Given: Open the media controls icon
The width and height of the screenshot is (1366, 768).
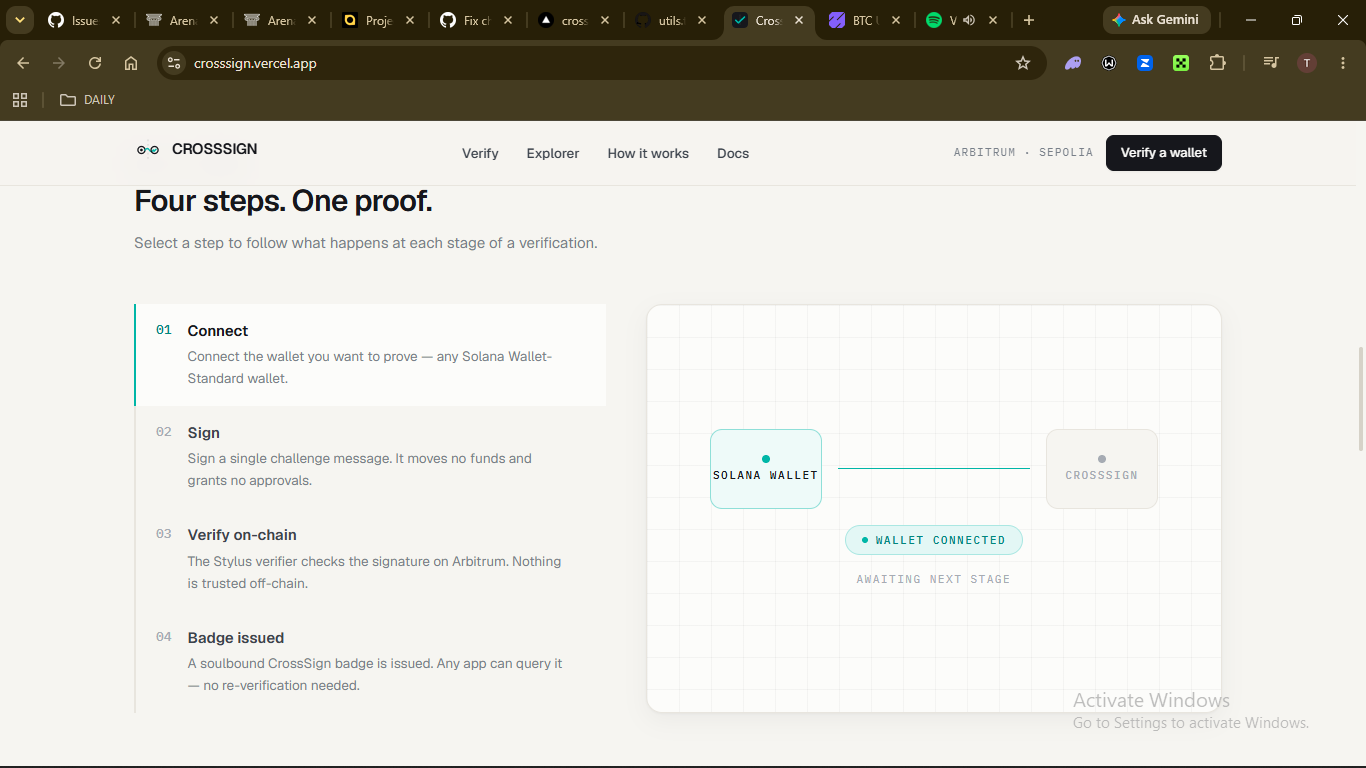Looking at the screenshot, I should point(1271,63).
